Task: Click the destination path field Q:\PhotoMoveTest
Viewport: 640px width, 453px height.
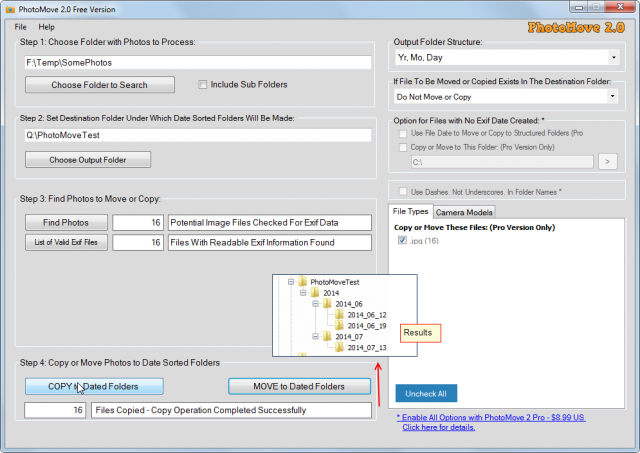Action: [198, 135]
